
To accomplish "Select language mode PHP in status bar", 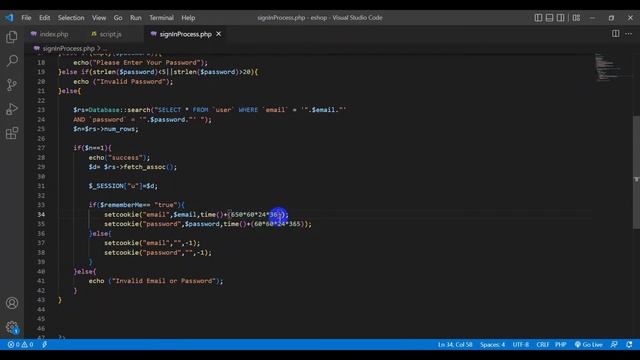I will (x=561, y=344).
